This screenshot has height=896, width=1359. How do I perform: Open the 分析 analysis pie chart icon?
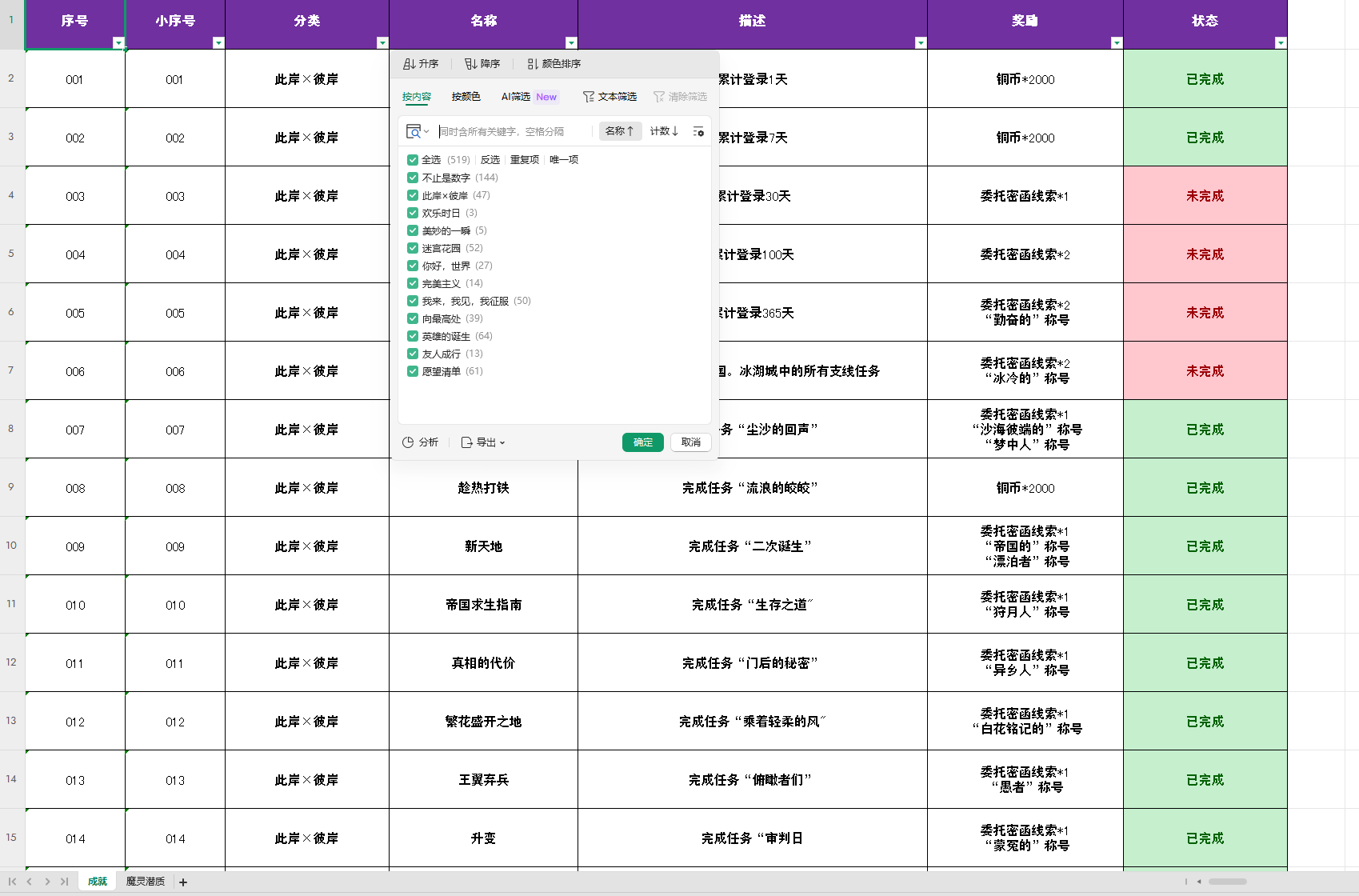tap(408, 442)
